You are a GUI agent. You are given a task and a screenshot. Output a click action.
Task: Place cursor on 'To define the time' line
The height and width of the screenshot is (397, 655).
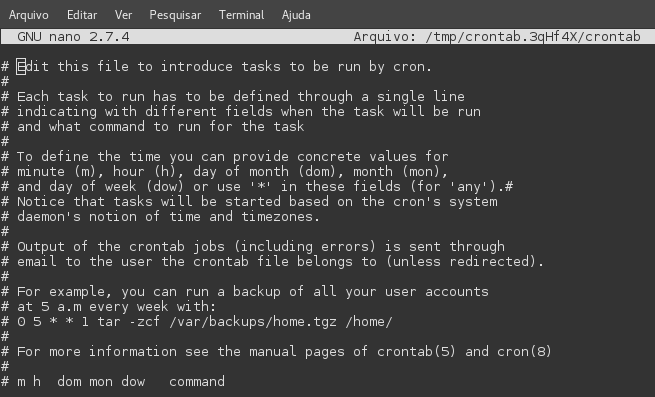point(225,157)
